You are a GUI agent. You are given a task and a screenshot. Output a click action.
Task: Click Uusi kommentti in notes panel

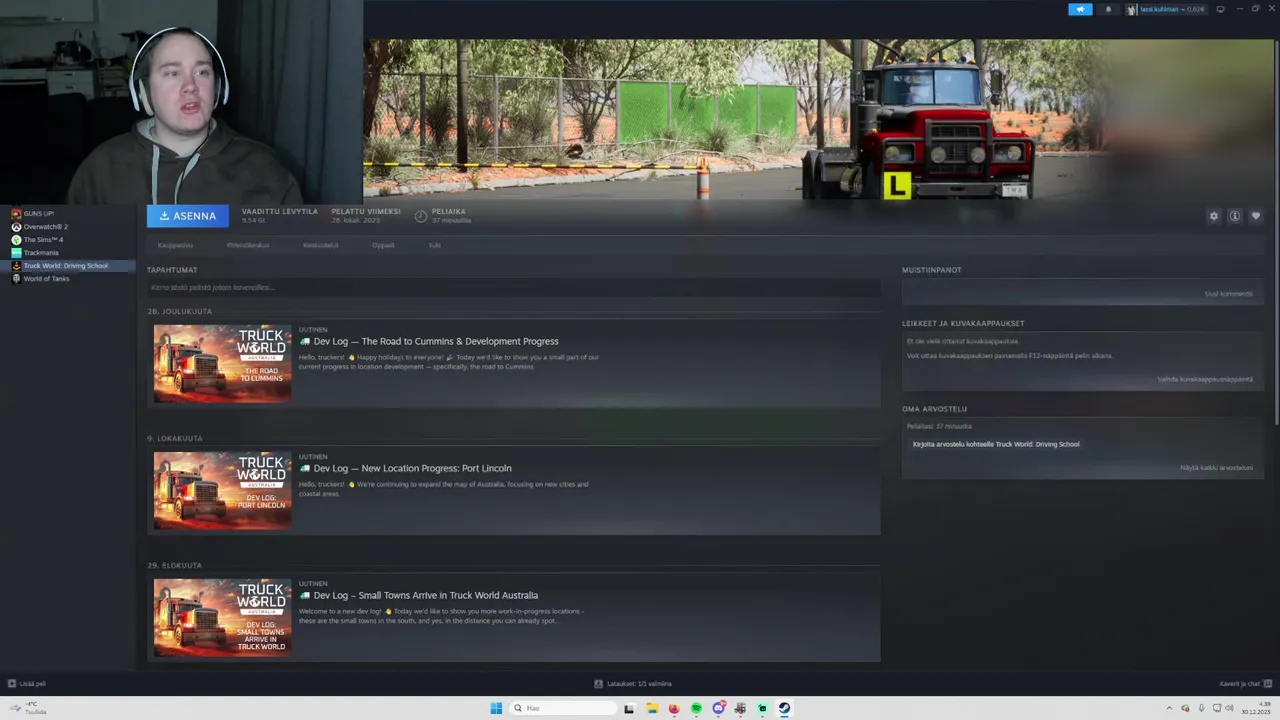click(1228, 294)
